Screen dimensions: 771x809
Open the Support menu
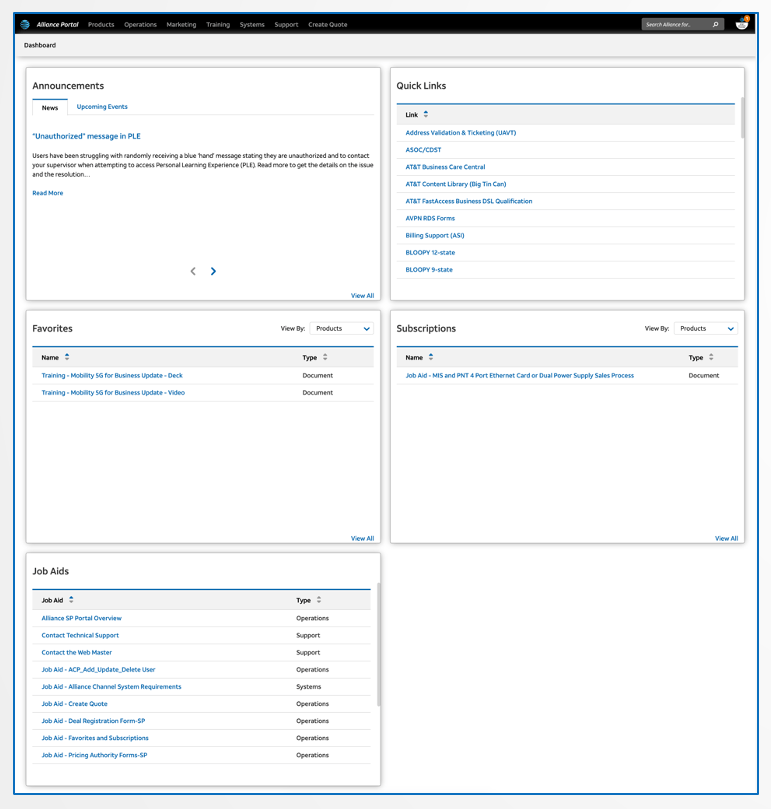pyautogui.click(x=286, y=24)
